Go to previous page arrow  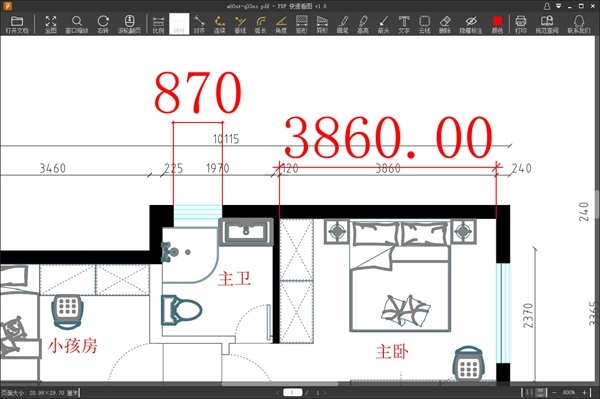pyautogui.click(x=277, y=392)
